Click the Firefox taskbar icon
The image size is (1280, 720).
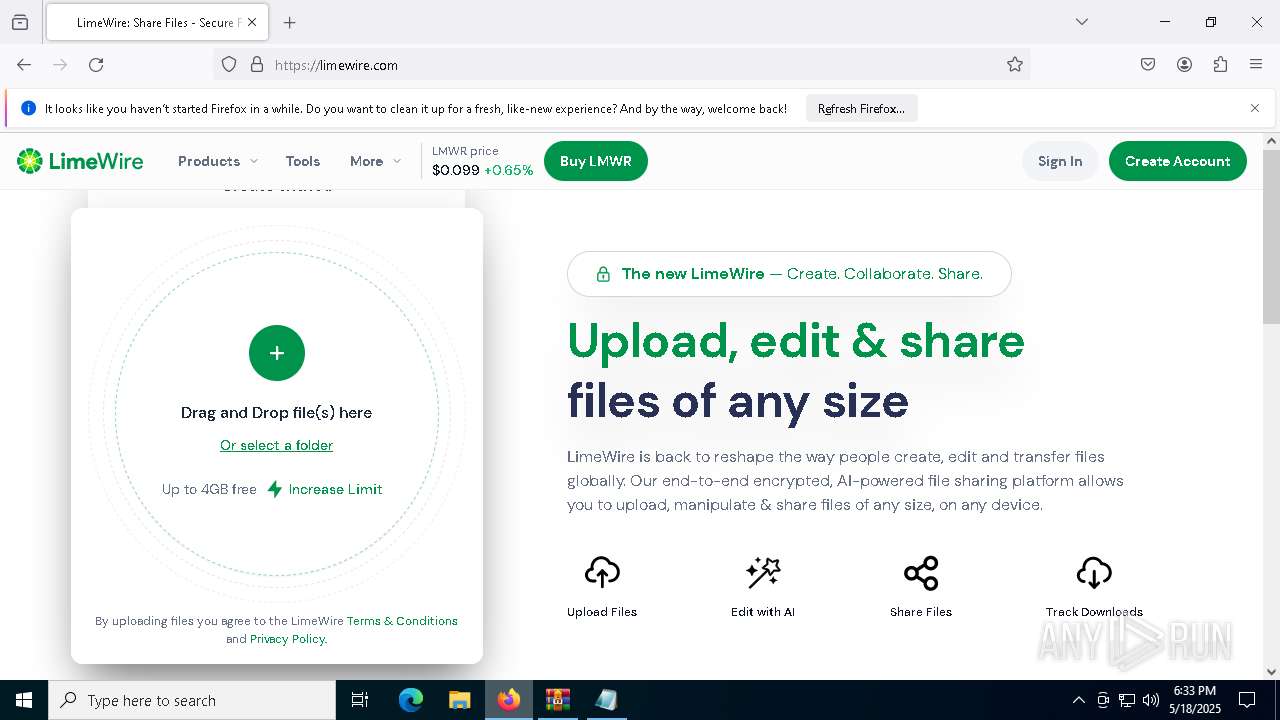pos(509,700)
